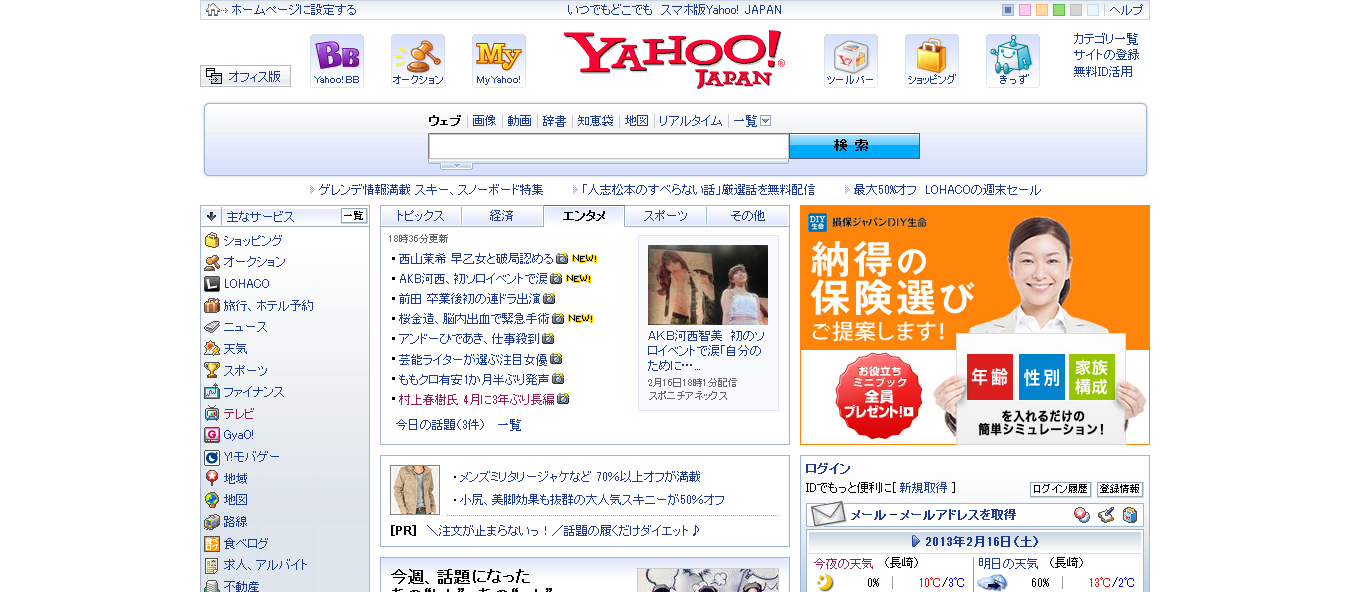Screen dimensions: 1349x592
Task: Click the home icon beside ホームページに設定する
Action: 213,10
